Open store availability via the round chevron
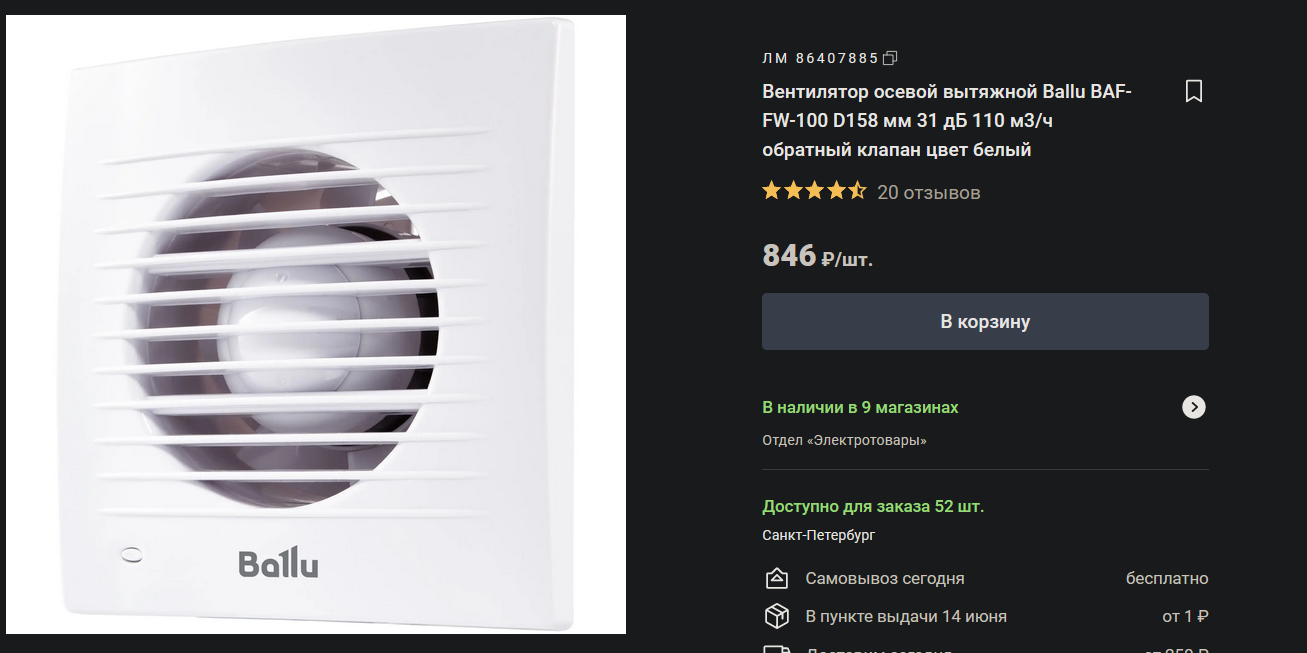The image size is (1307, 653). pyautogui.click(x=1194, y=407)
